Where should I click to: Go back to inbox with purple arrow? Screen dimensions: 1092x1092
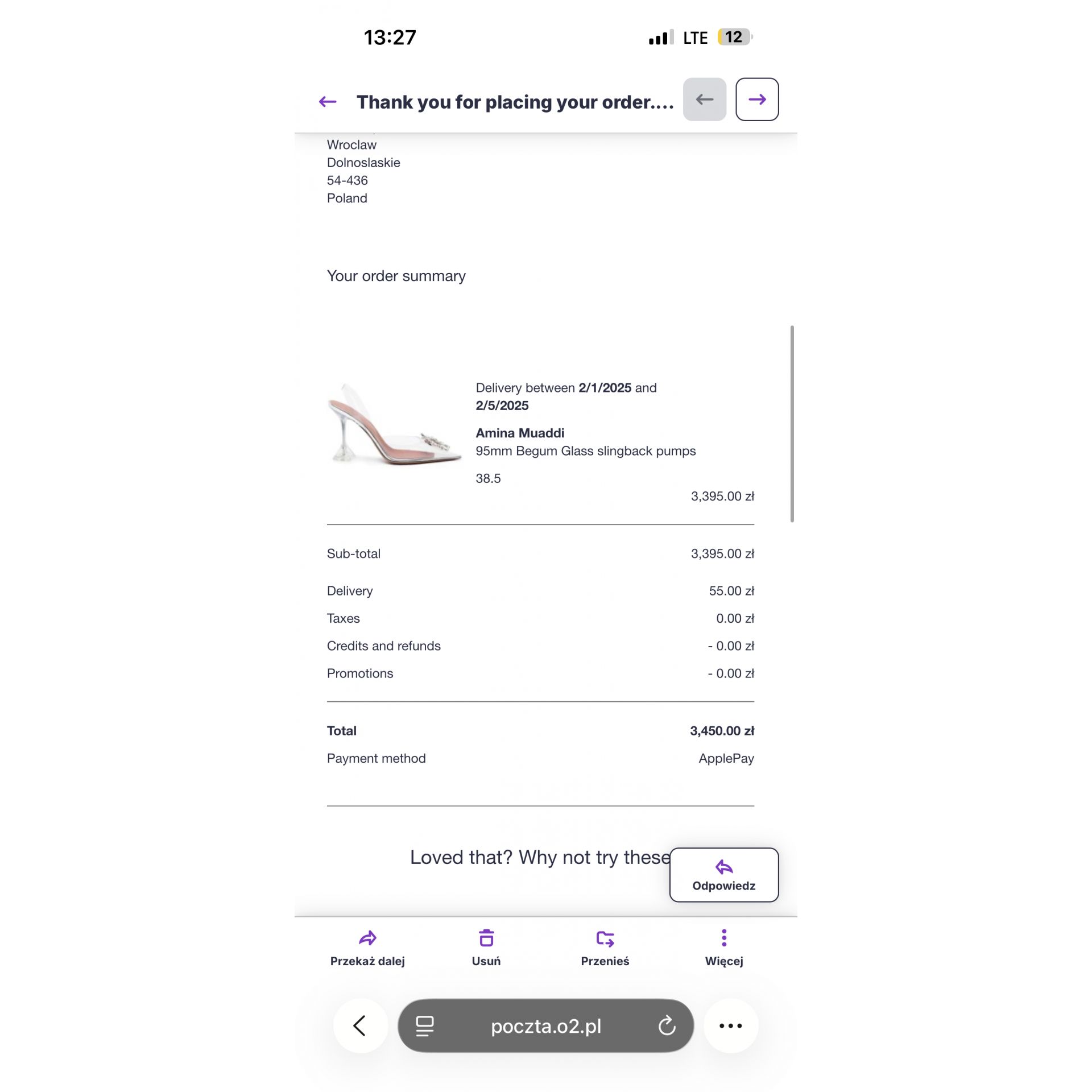328,102
